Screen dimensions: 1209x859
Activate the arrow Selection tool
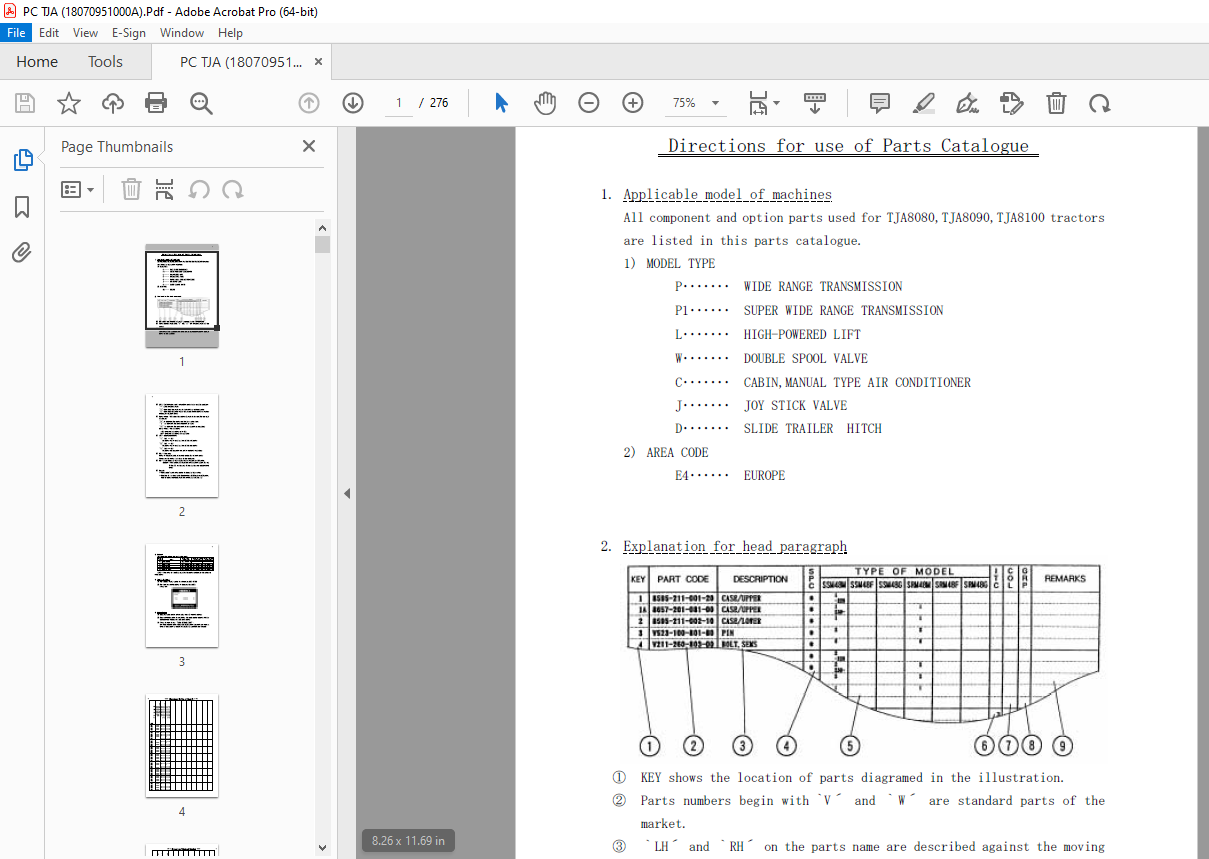tap(501, 103)
